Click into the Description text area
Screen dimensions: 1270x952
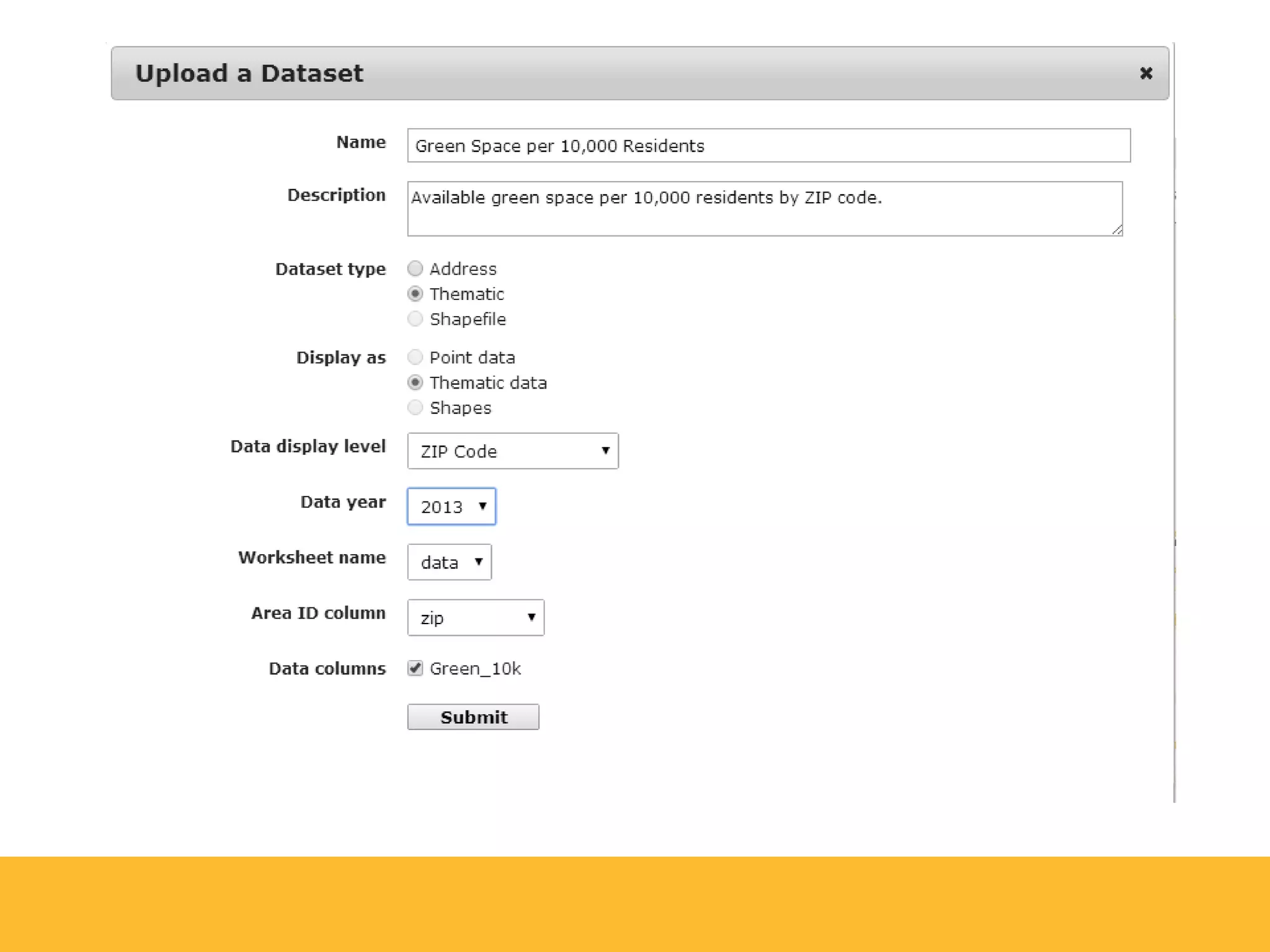(x=764, y=209)
